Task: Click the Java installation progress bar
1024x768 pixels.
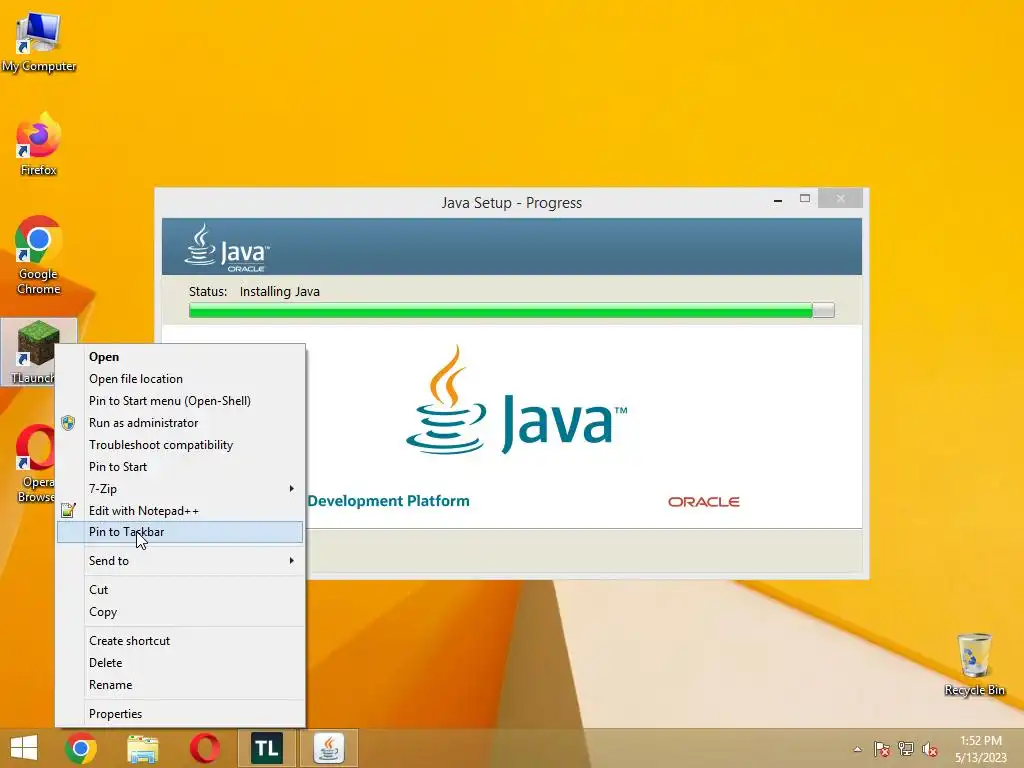Action: coord(511,310)
